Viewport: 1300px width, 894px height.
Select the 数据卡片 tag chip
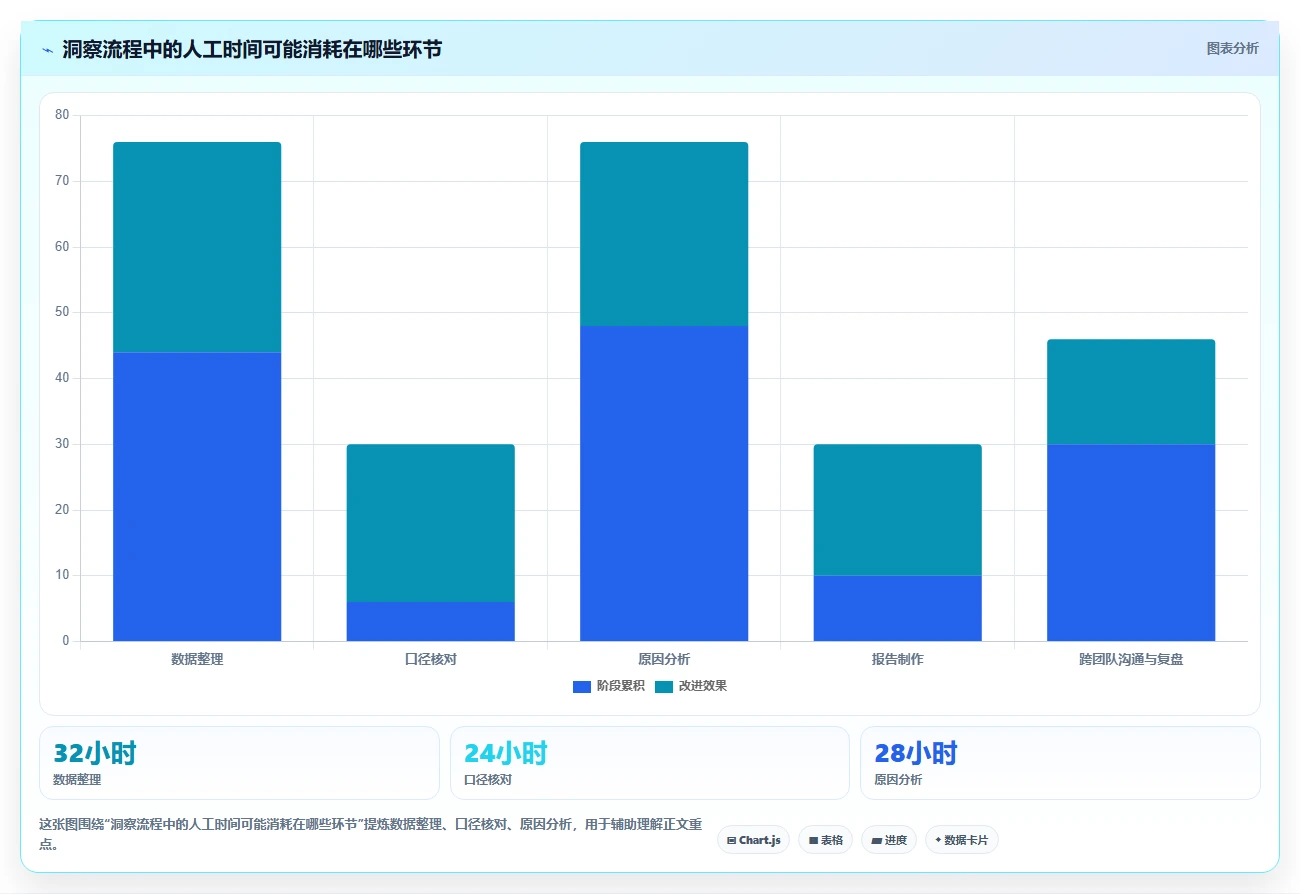tap(962, 840)
